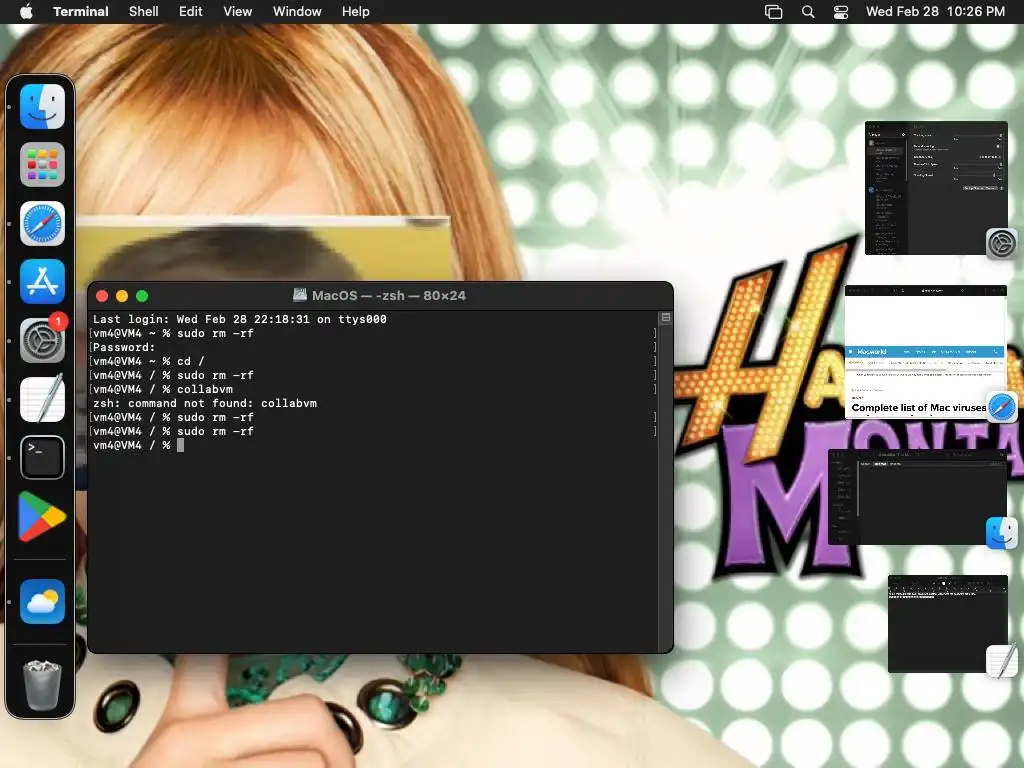Click 'Complete list of Mac viruses' headline

[918, 408]
